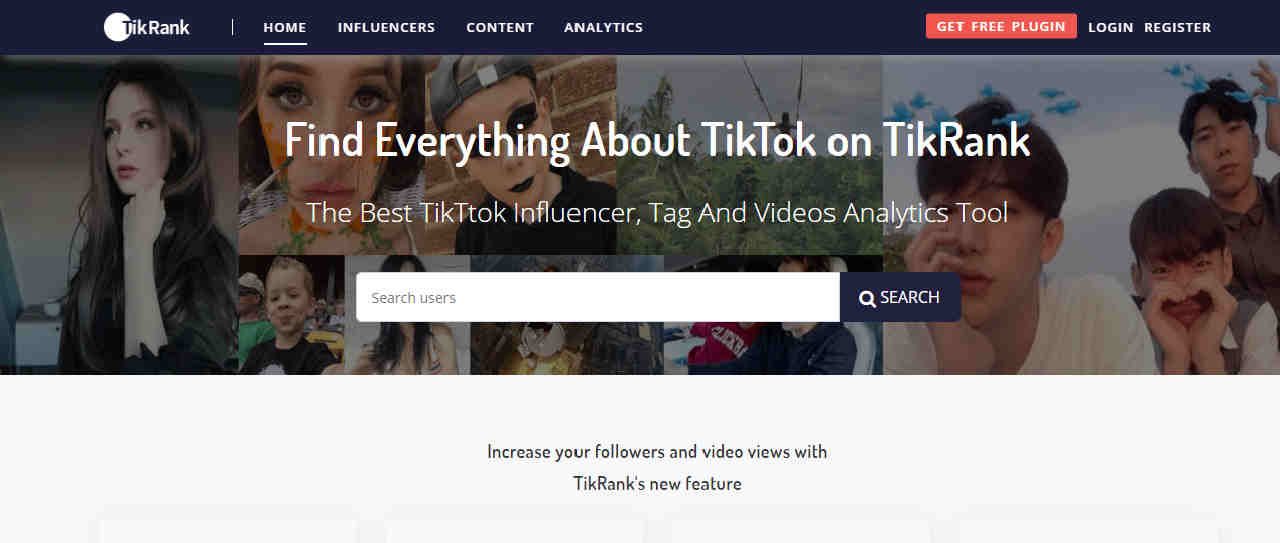Click the hero headline about TikTok
This screenshot has height=543, width=1280.
point(657,140)
